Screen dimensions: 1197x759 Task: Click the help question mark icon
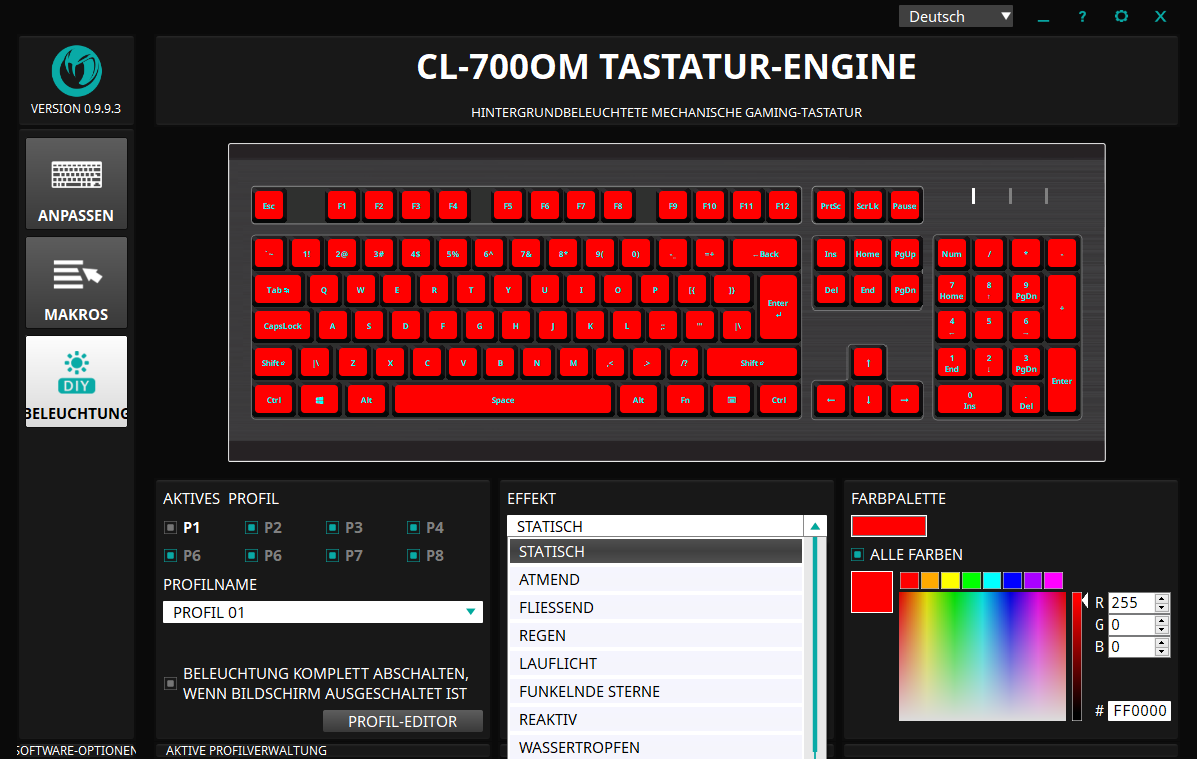click(1082, 17)
